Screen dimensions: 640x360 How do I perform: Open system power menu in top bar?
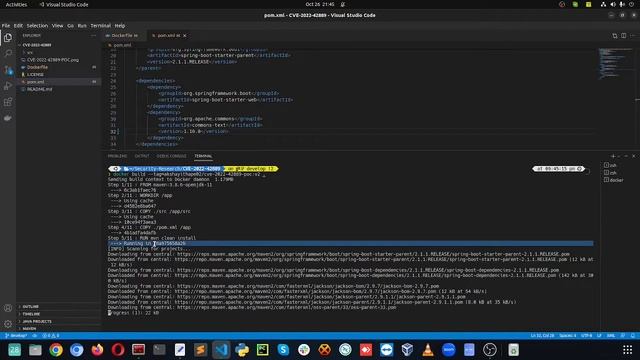(x=631, y=4)
